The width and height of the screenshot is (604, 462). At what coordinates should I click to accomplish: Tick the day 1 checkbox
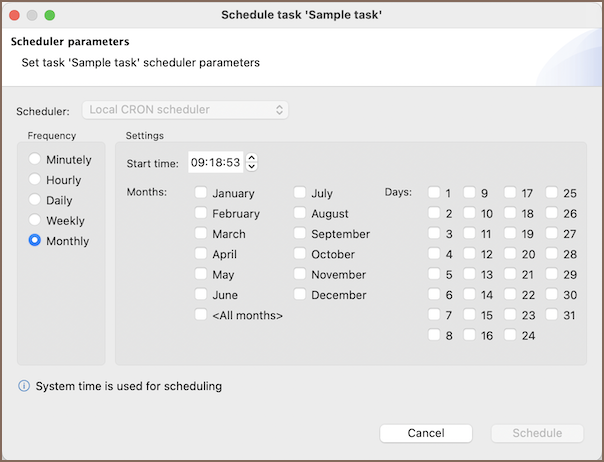click(434, 193)
